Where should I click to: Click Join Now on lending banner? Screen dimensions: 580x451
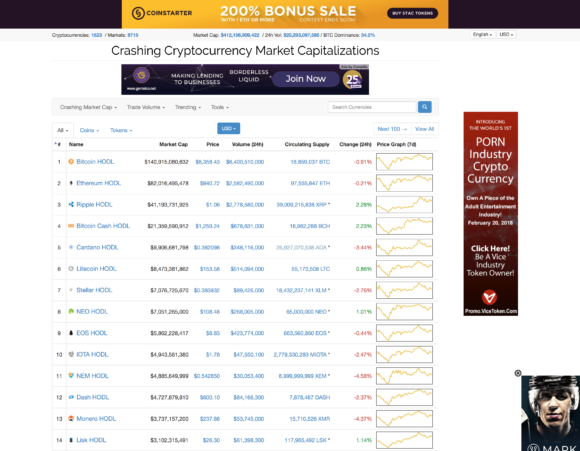click(x=306, y=79)
